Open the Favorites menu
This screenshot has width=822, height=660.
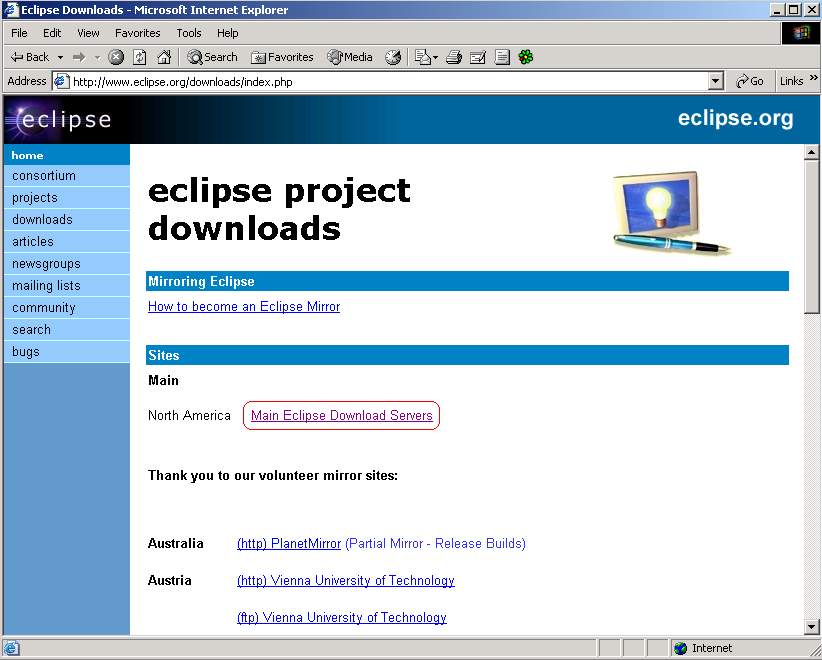click(137, 33)
